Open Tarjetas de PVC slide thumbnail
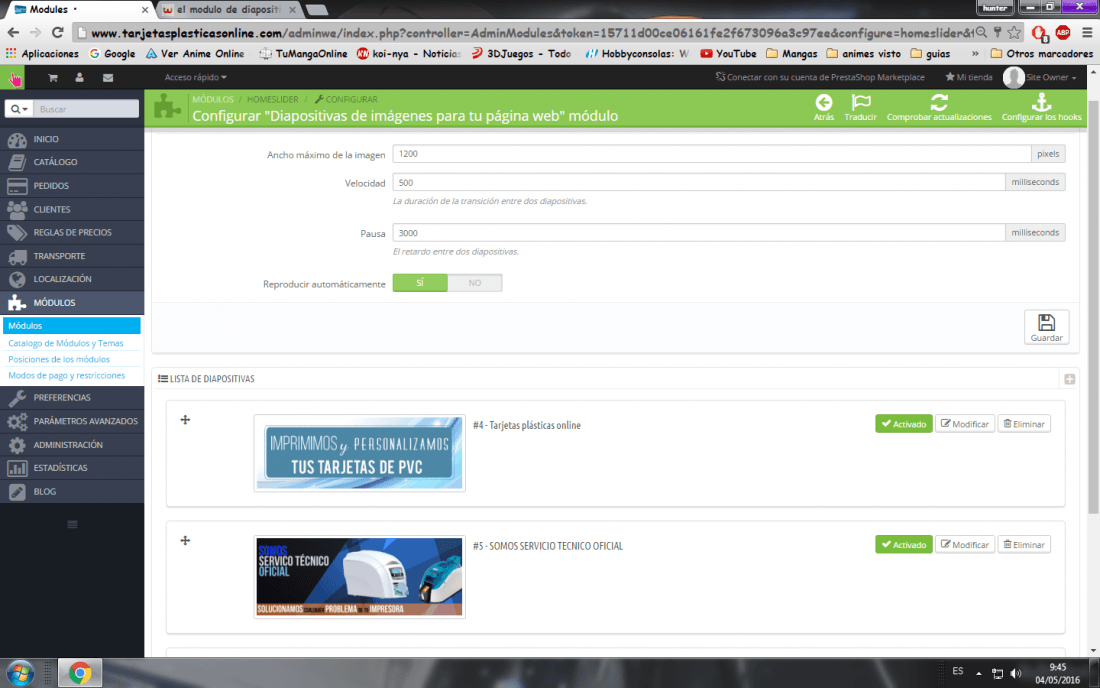This screenshot has width=1100, height=688. click(x=359, y=453)
